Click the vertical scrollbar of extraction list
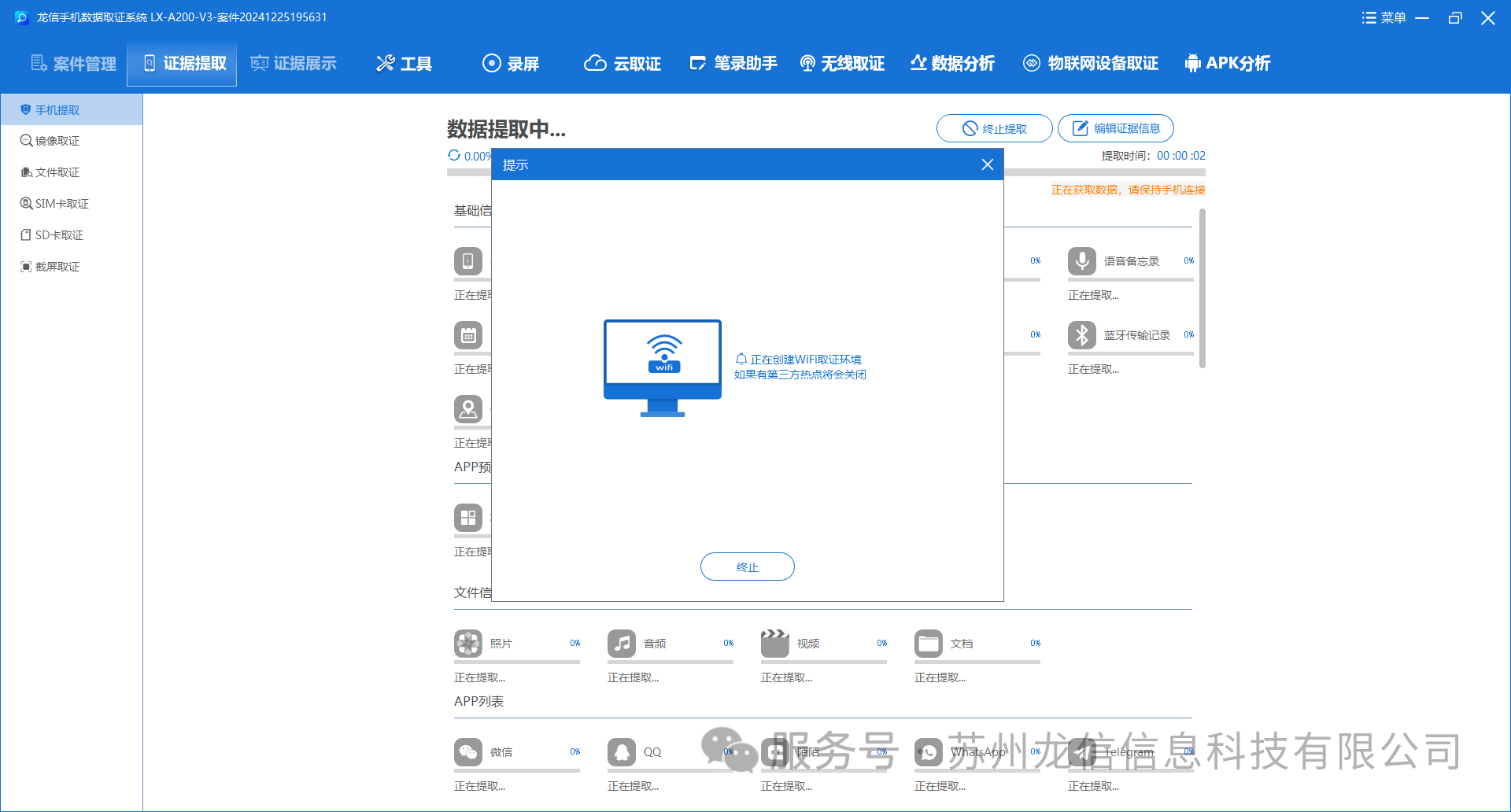This screenshot has width=1511, height=812. pos(1202,288)
